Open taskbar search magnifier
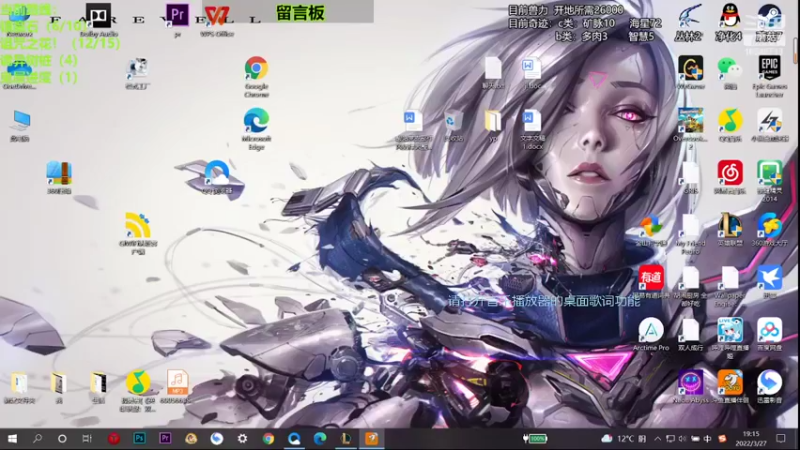This screenshot has height=450, width=800. click(37, 439)
